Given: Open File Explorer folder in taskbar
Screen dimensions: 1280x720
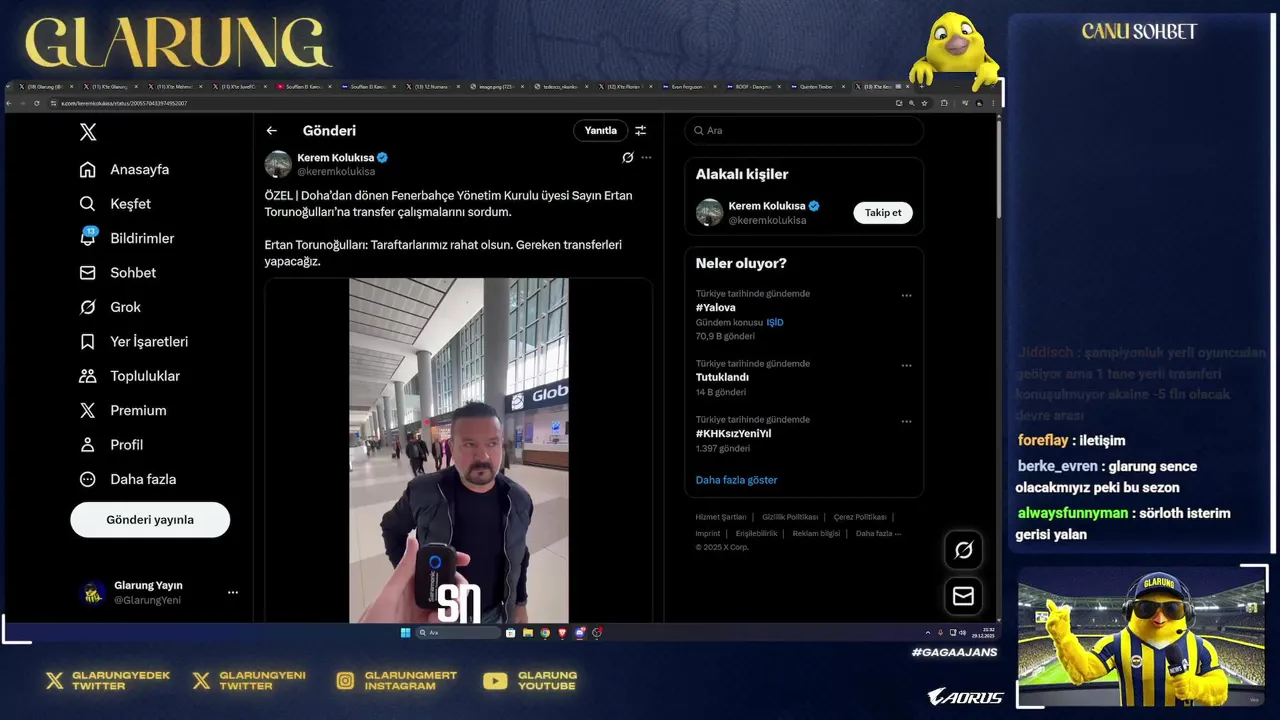Looking at the screenshot, I should point(528,633).
